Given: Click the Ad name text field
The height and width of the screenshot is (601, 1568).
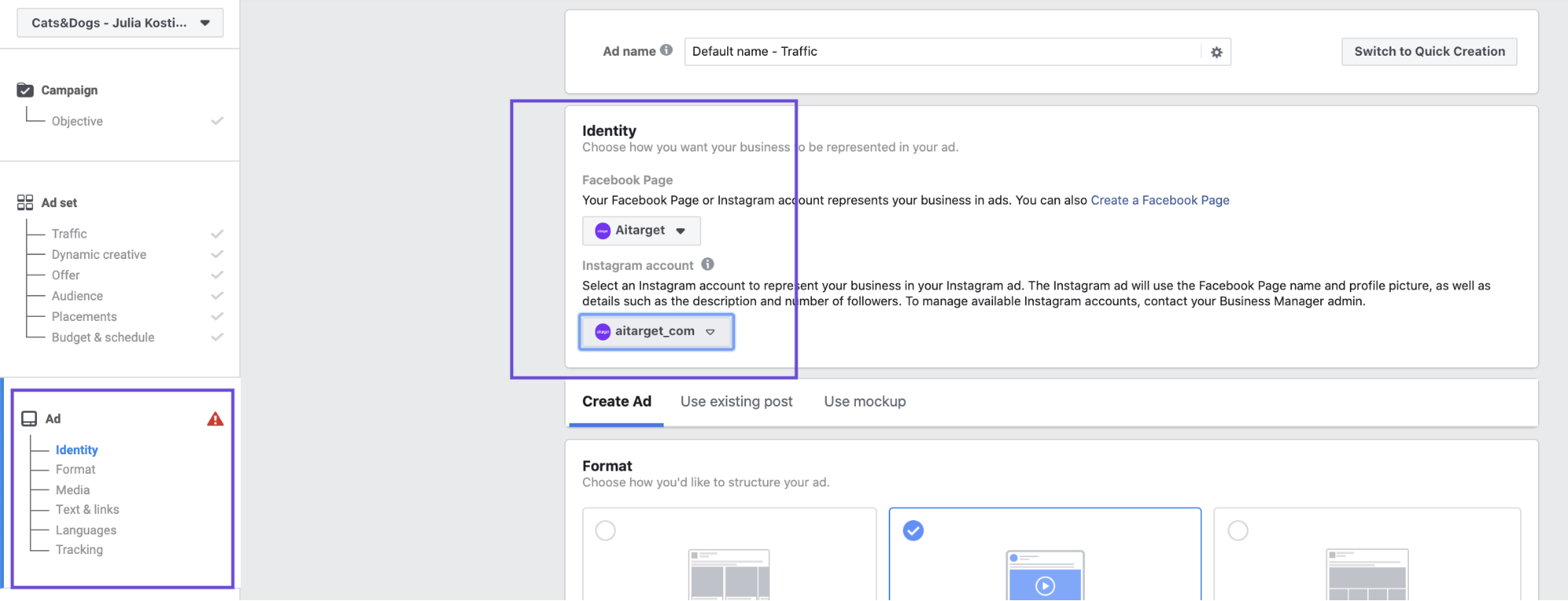Looking at the screenshot, I should tap(941, 52).
